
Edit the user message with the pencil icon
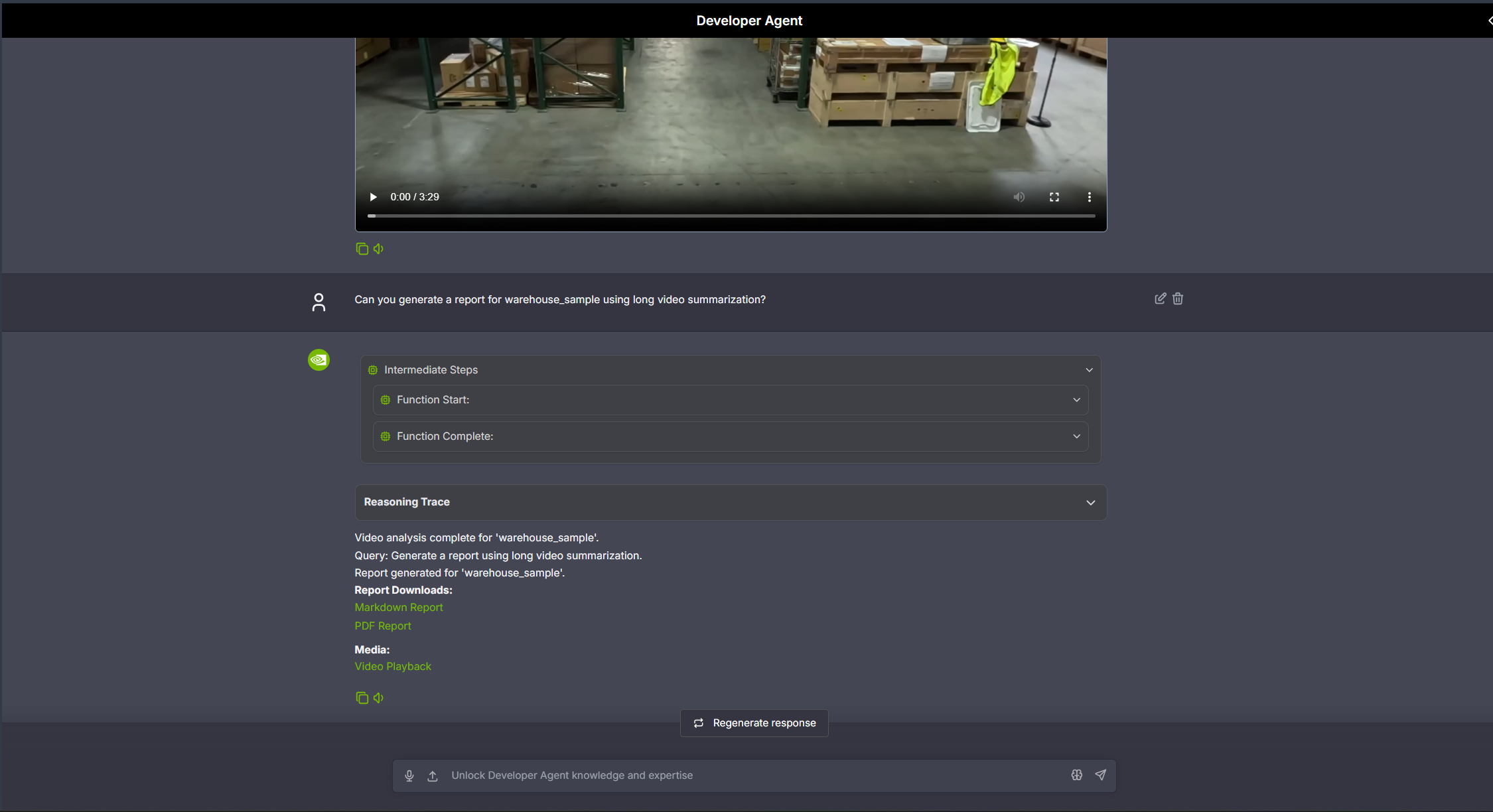click(1160, 299)
